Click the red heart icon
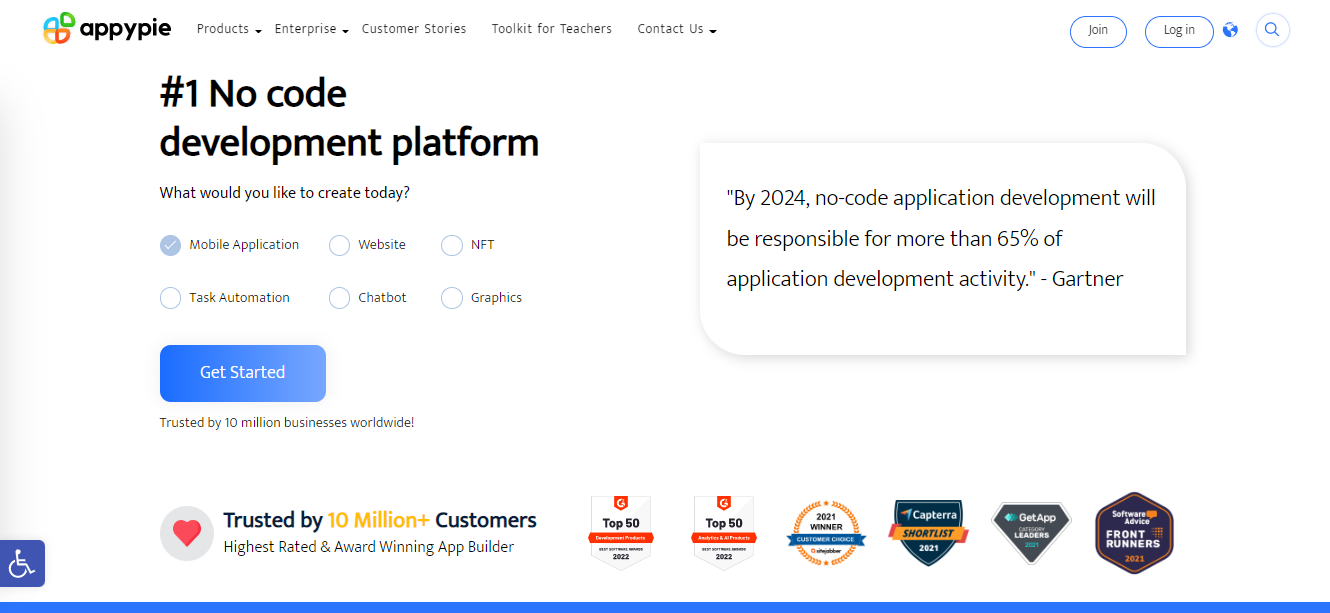The image size is (1330, 613). (x=187, y=533)
